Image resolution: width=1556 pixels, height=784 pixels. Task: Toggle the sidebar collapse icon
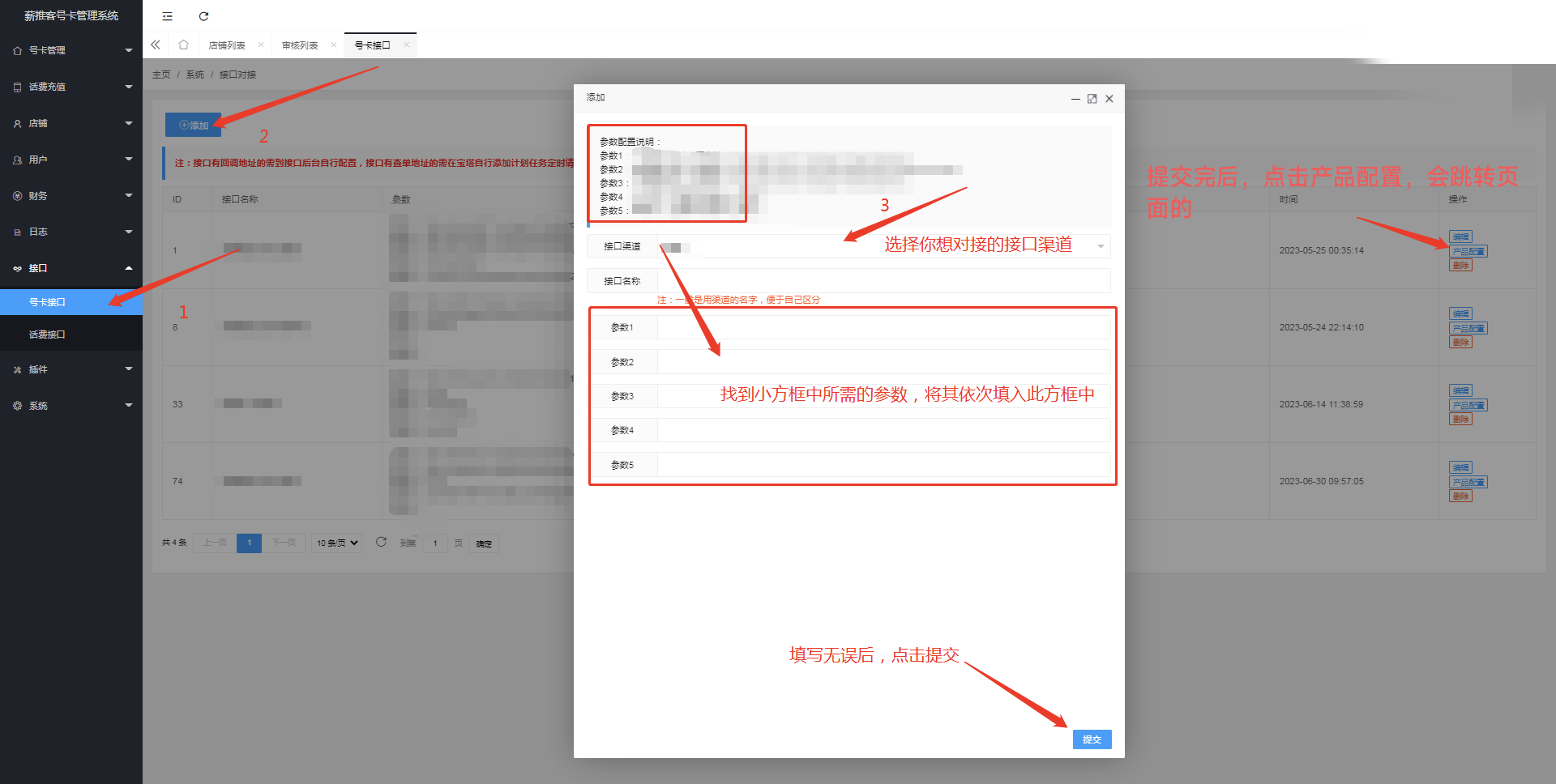(x=167, y=16)
